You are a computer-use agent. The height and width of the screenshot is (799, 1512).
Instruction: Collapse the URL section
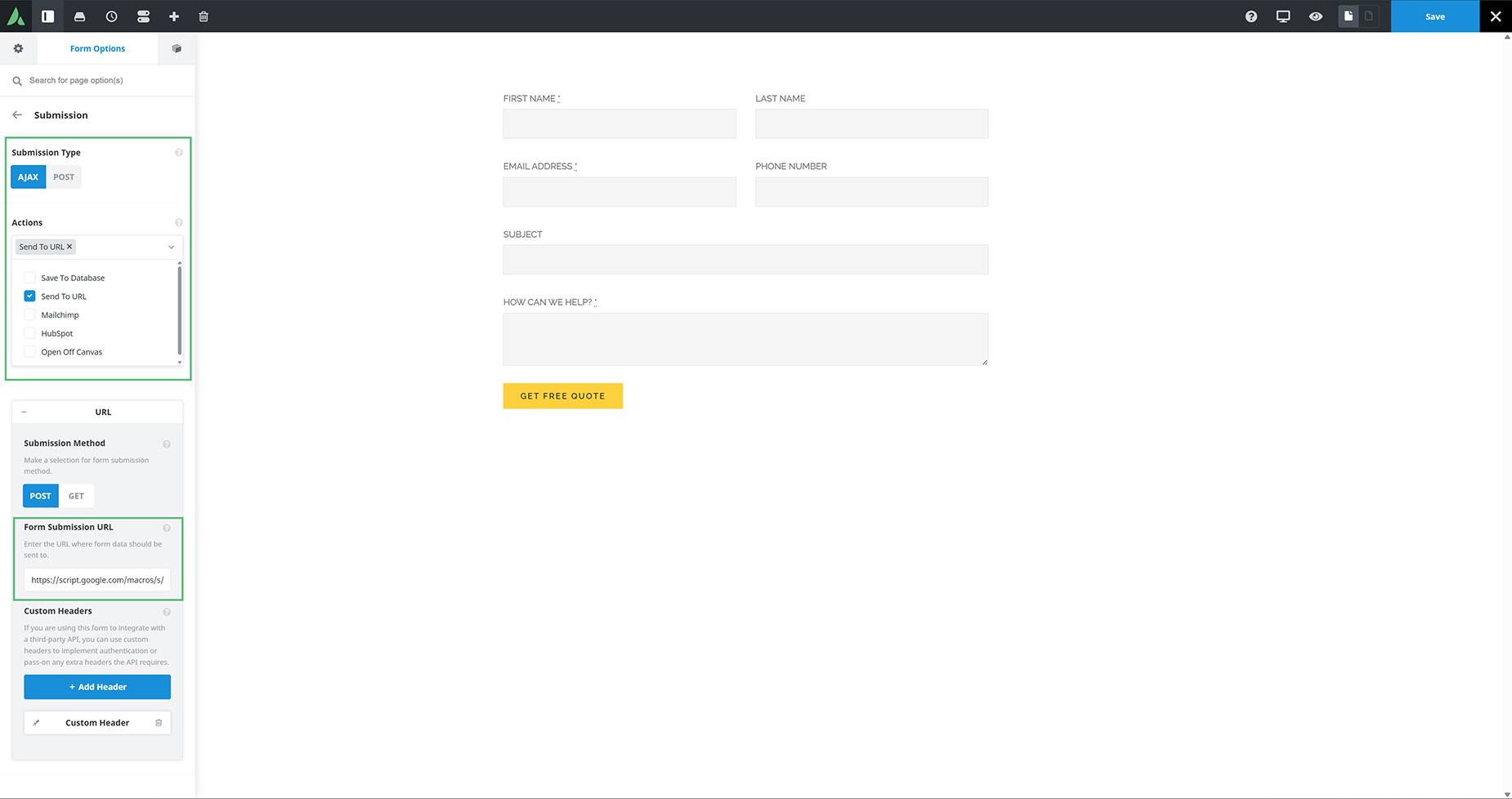click(x=24, y=413)
